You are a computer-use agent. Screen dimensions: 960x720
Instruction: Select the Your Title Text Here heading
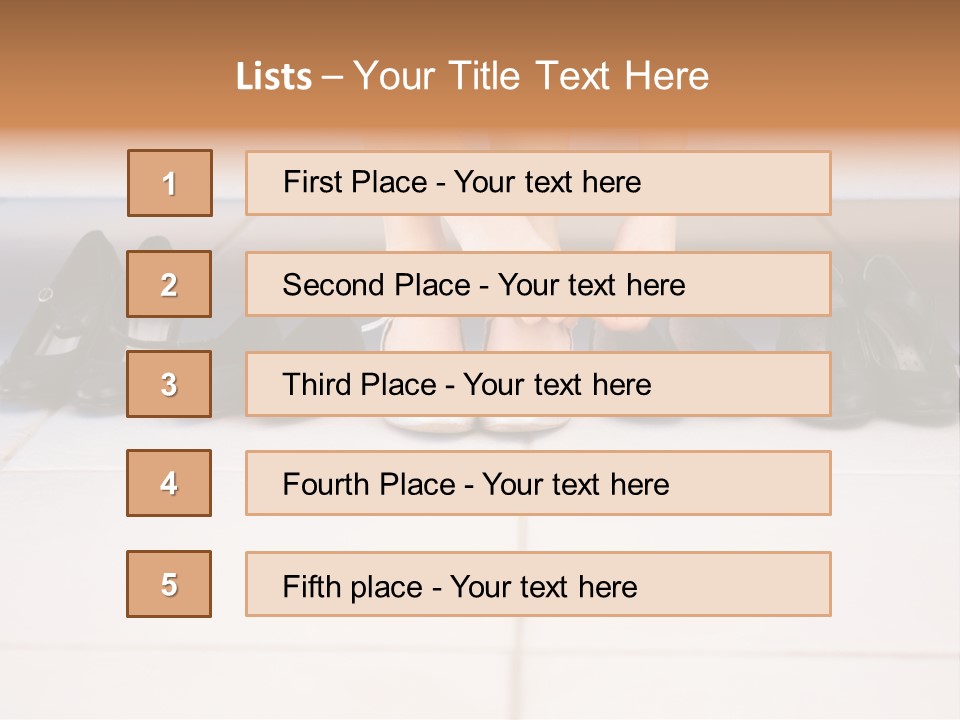click(531, 76)
